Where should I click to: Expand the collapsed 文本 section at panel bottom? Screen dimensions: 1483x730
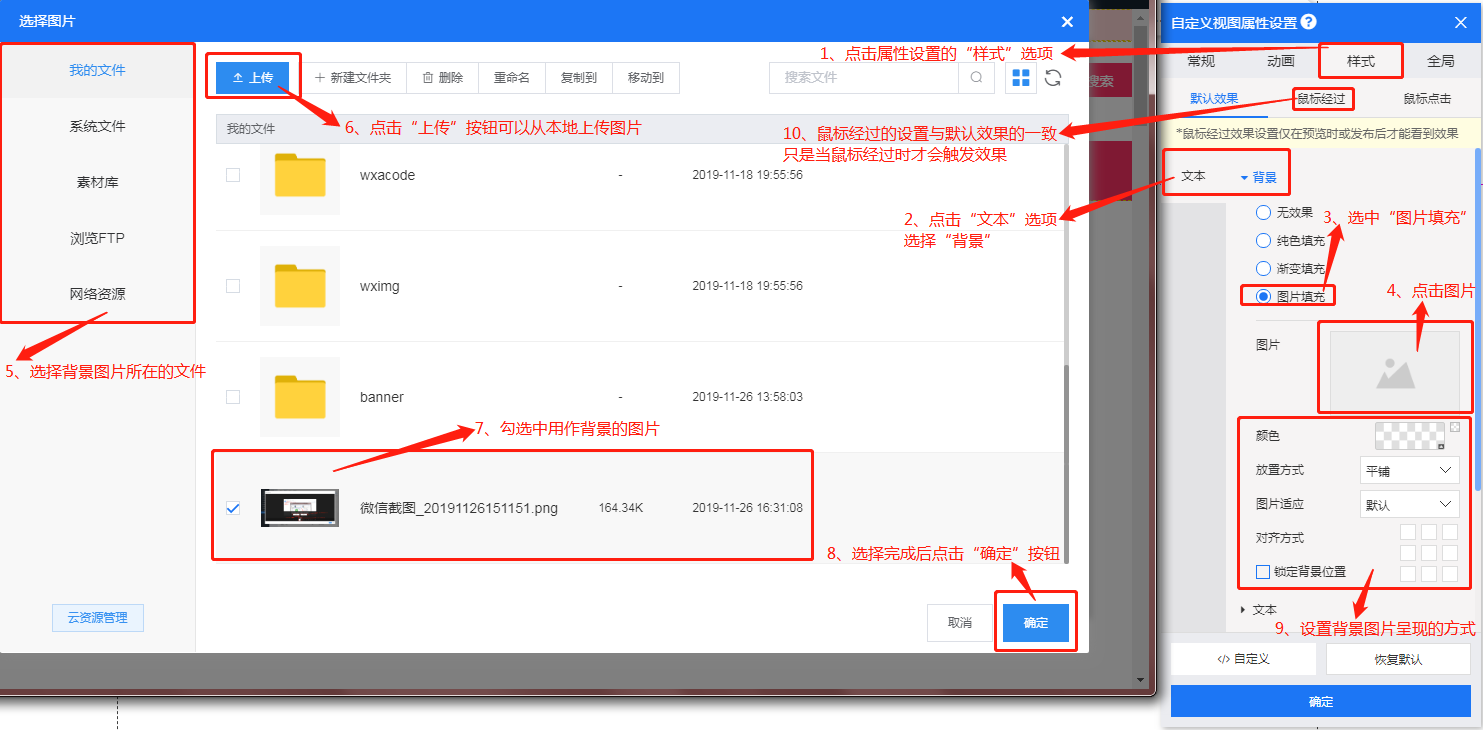(x=1258, y=609)
